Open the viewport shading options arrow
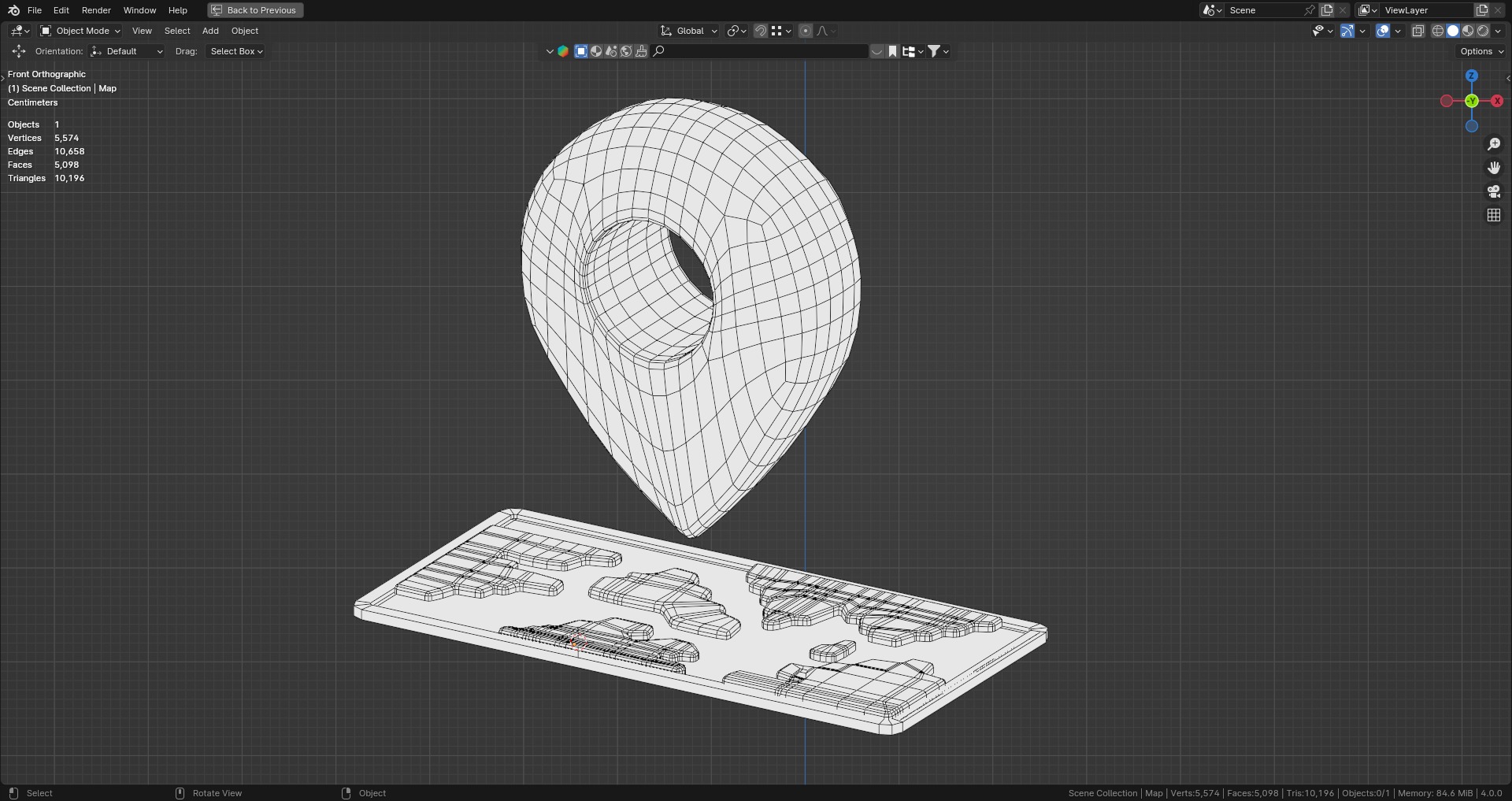Screen dimensions: 1512x801 (1498, 31)
